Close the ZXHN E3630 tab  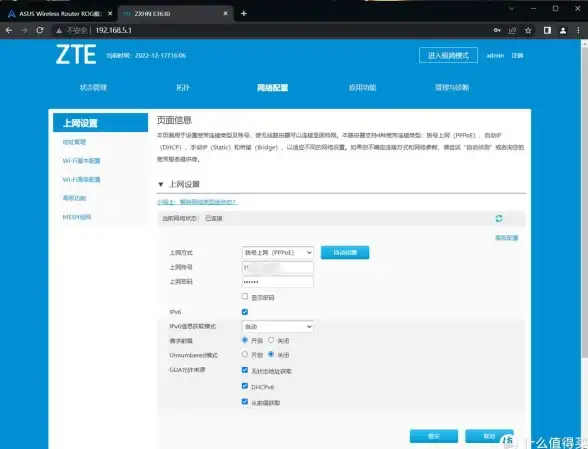(x=225, y=14)
